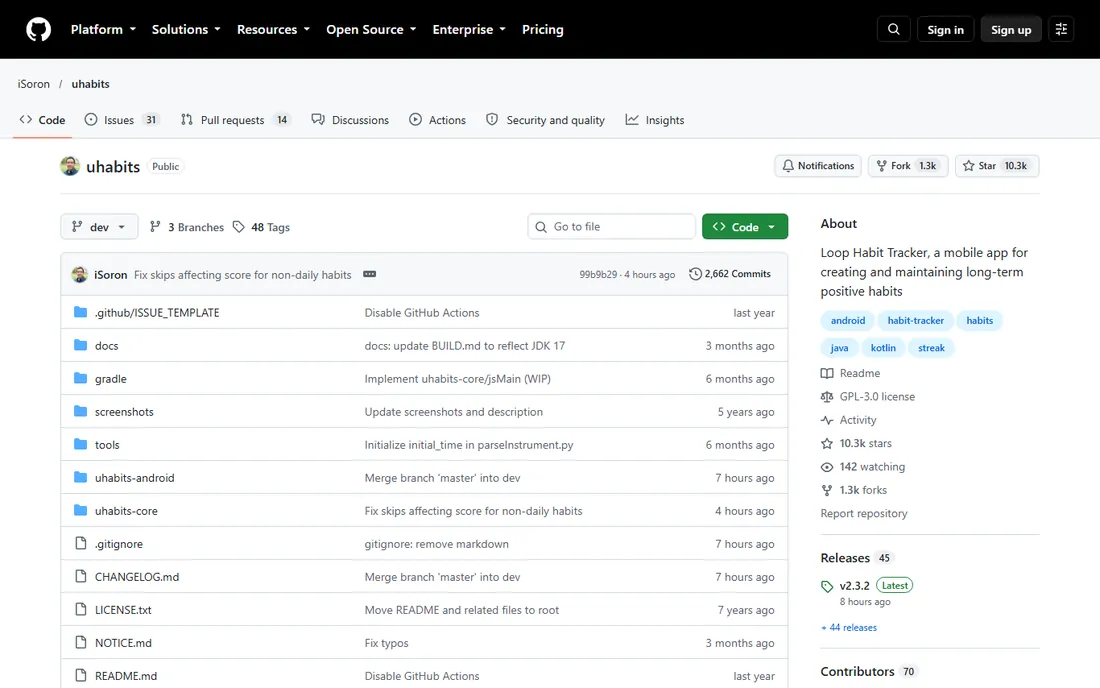The width and height of the screenshot is (1100, 688).
Task: Switch to the Issues tab
Action: (x=122, y=120)
